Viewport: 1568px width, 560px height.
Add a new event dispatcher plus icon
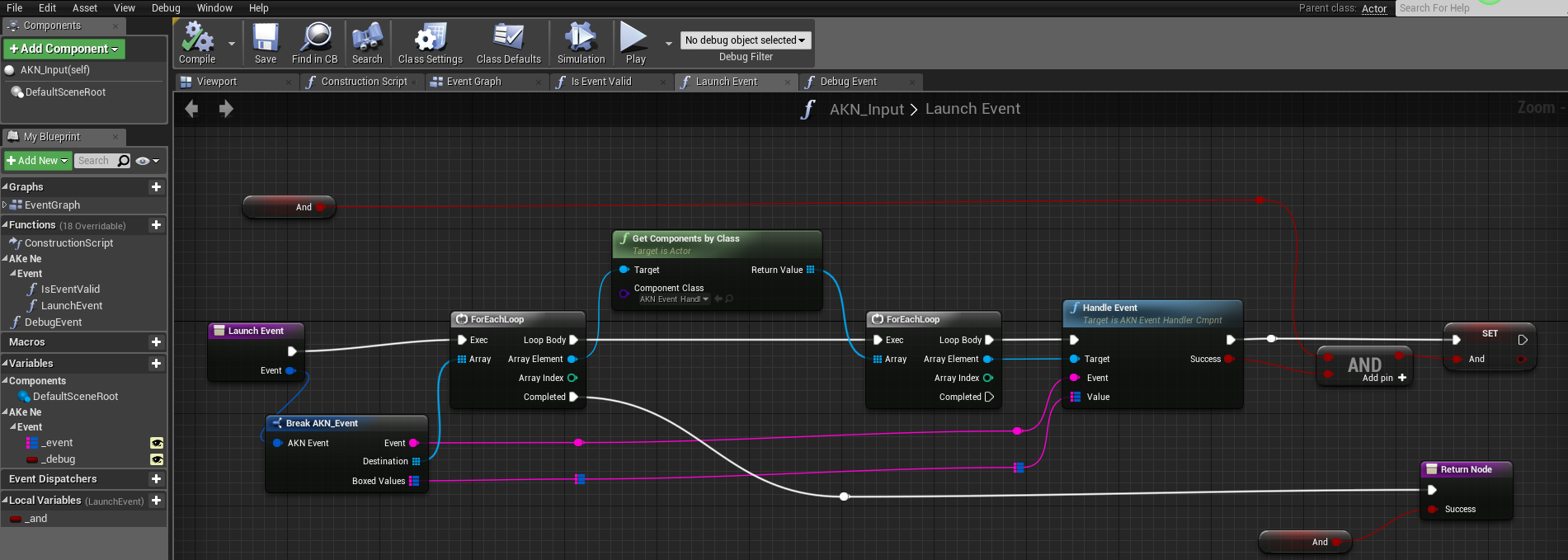tap(156, 479)
